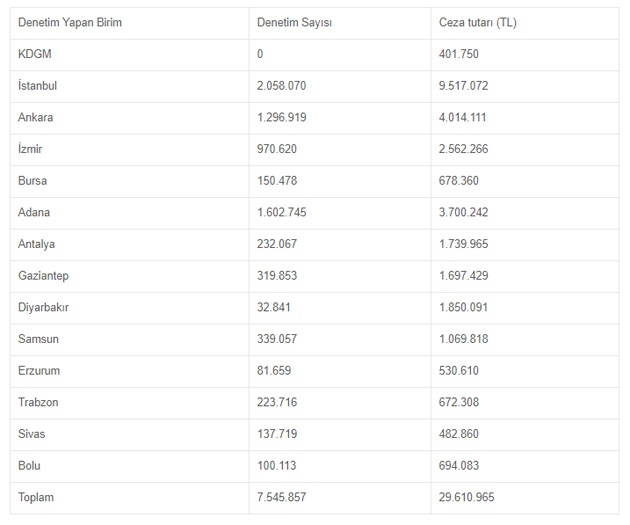Click Erzurum's audit count 81.659

[274, 371]
